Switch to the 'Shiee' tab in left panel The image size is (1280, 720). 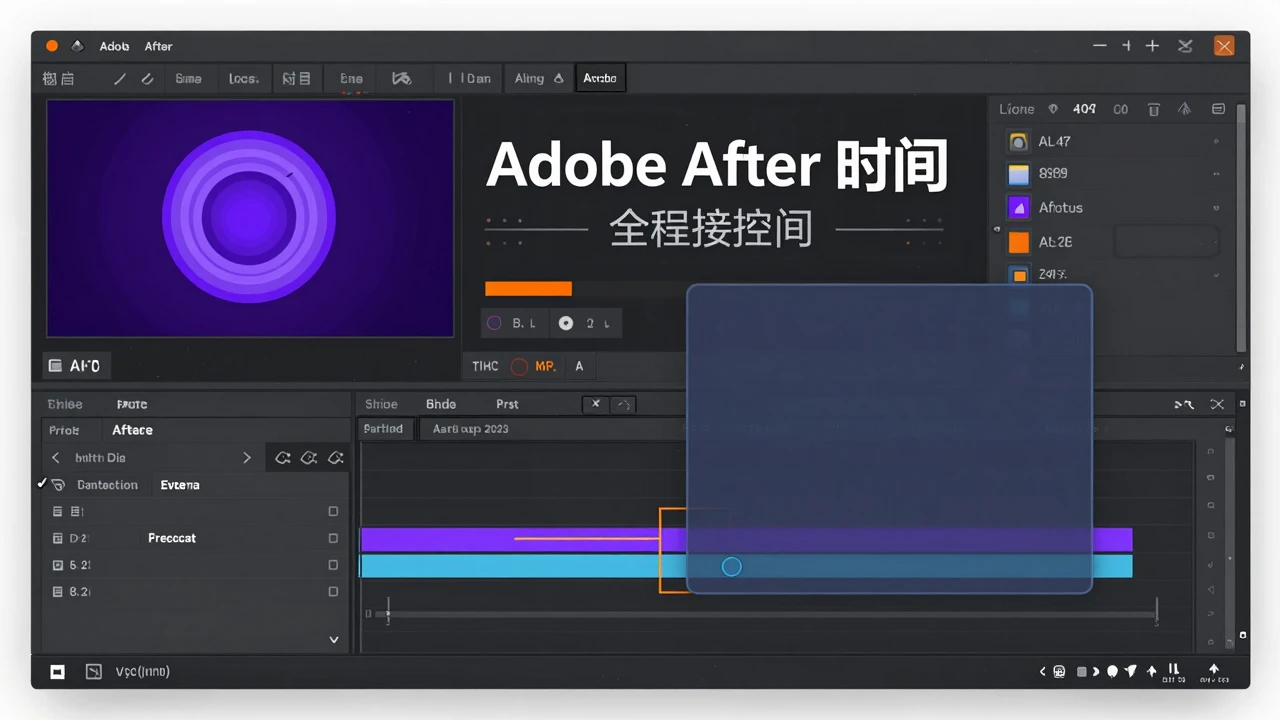(65, 405)
